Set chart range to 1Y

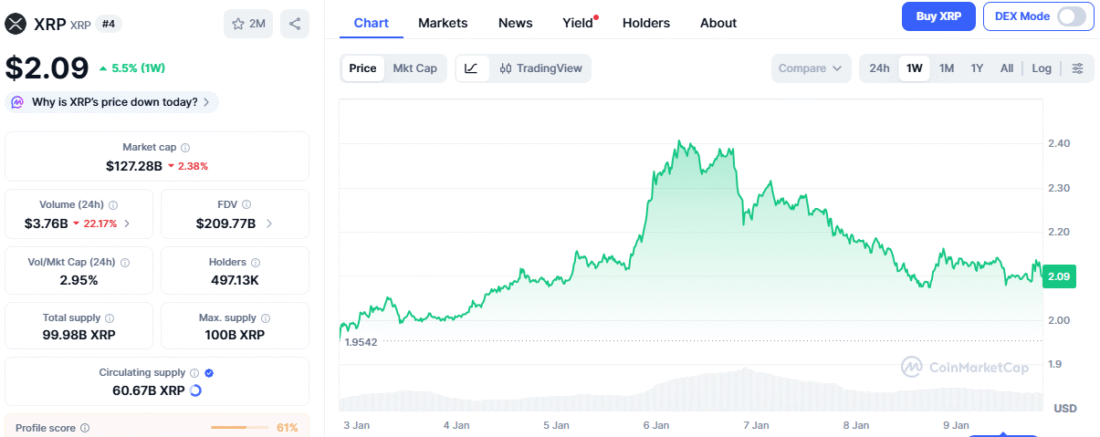point(977,69)
